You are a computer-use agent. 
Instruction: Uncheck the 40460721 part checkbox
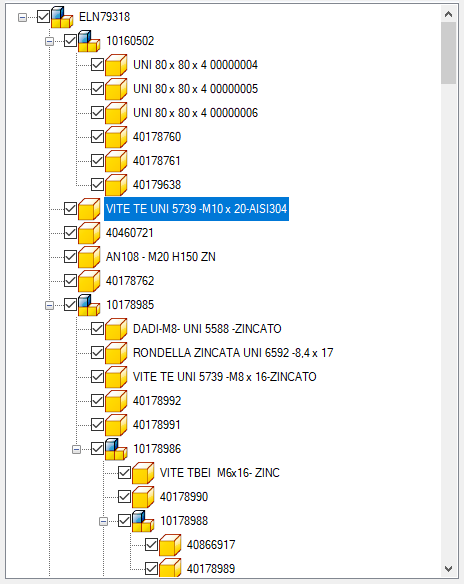[x=70, y=233]
